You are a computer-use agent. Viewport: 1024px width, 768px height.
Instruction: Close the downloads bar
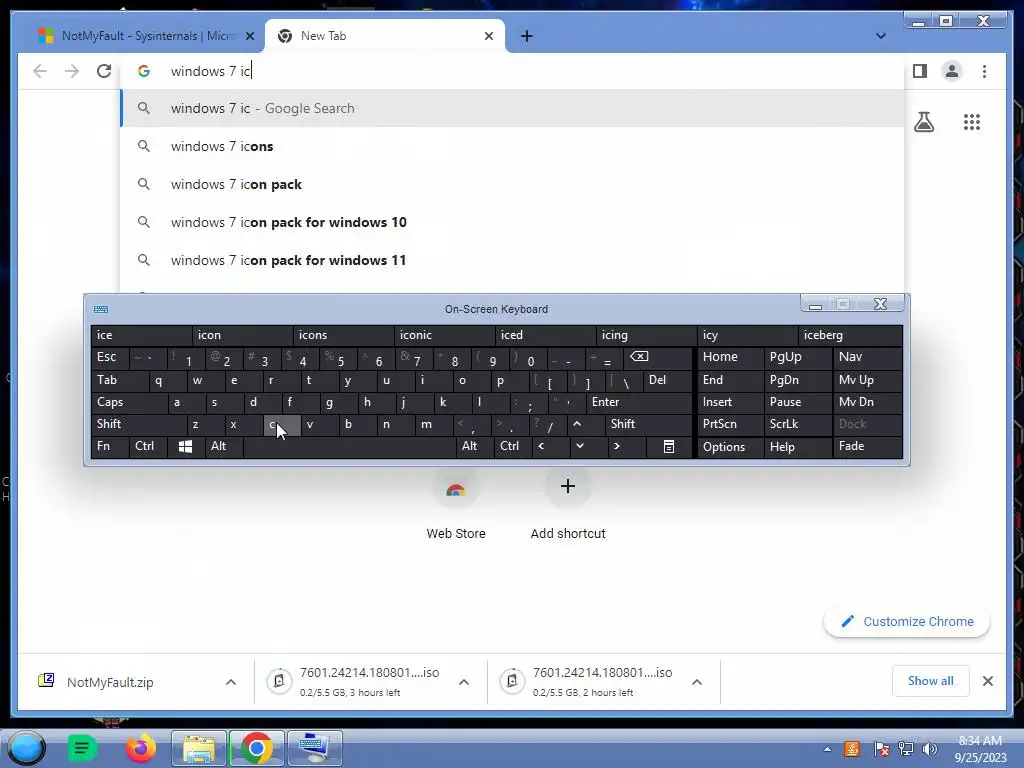988,681
